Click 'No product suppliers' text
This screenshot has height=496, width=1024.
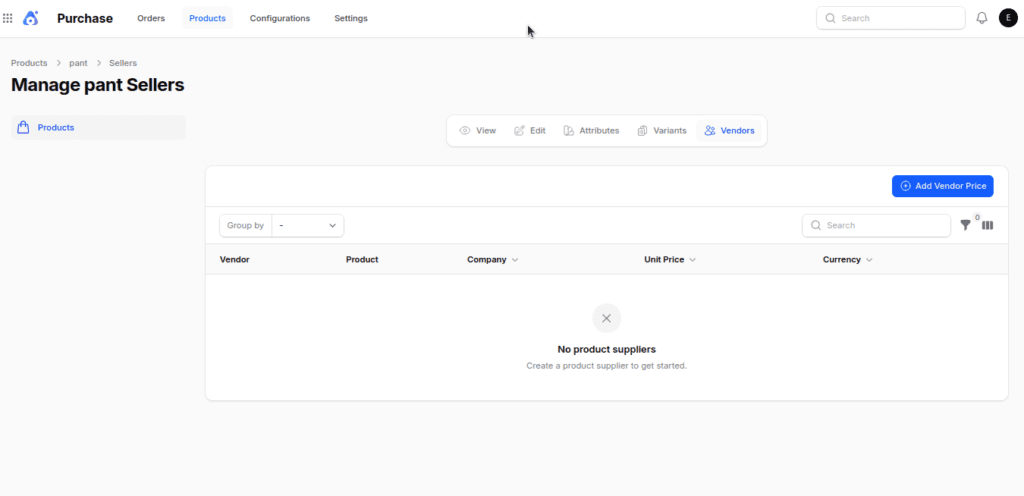click(607, 349)
